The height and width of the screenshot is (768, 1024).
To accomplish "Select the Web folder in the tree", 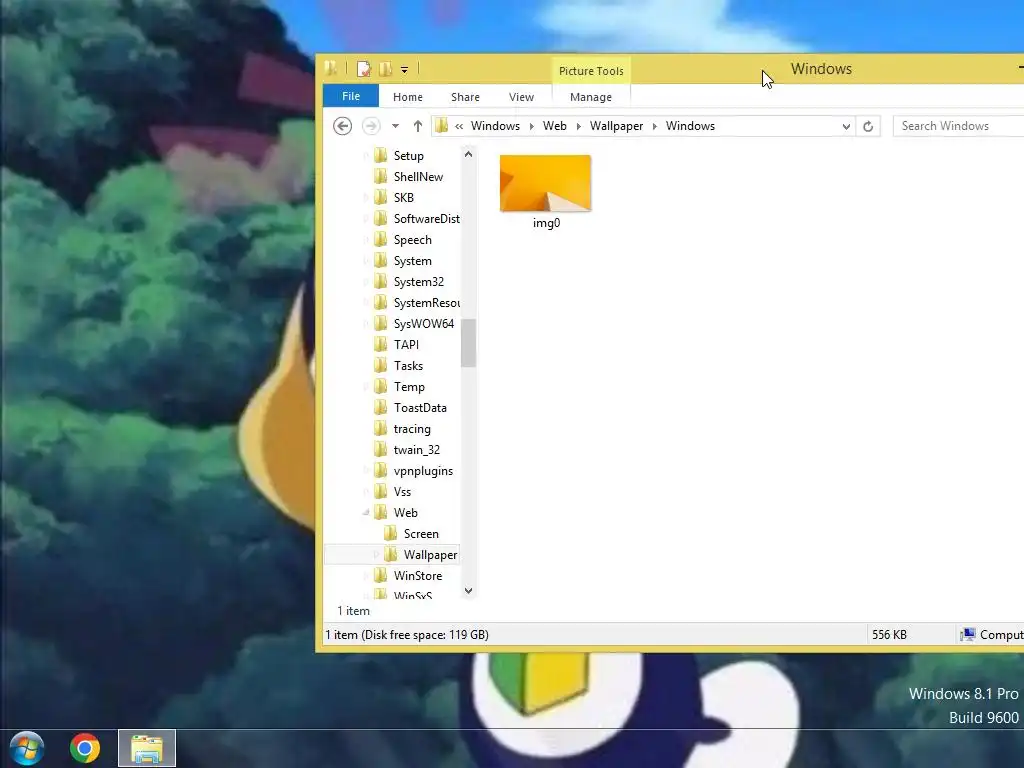I will click(x=405, y=513).
